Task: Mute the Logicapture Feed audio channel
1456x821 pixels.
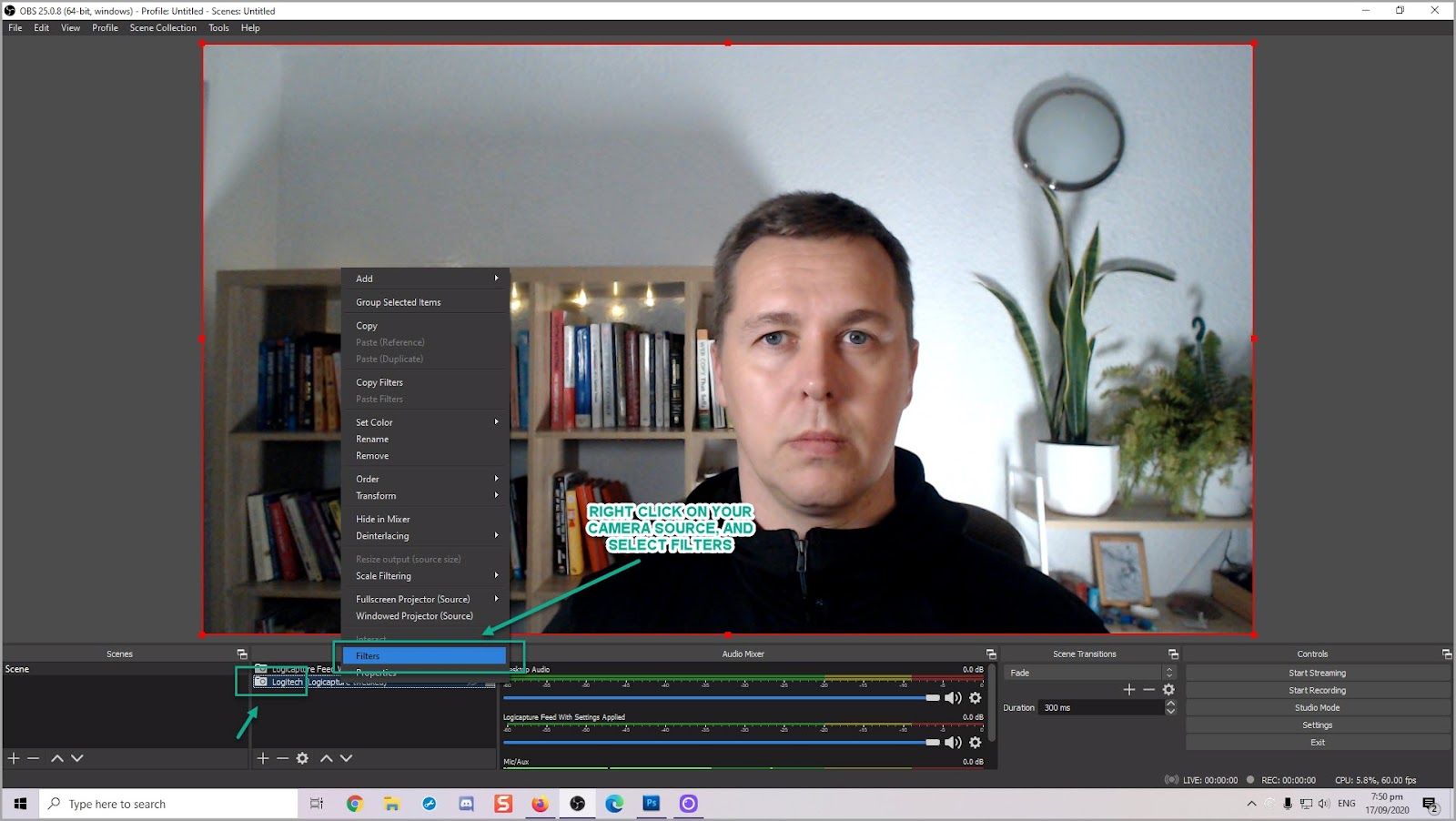Action: [953, 743]
